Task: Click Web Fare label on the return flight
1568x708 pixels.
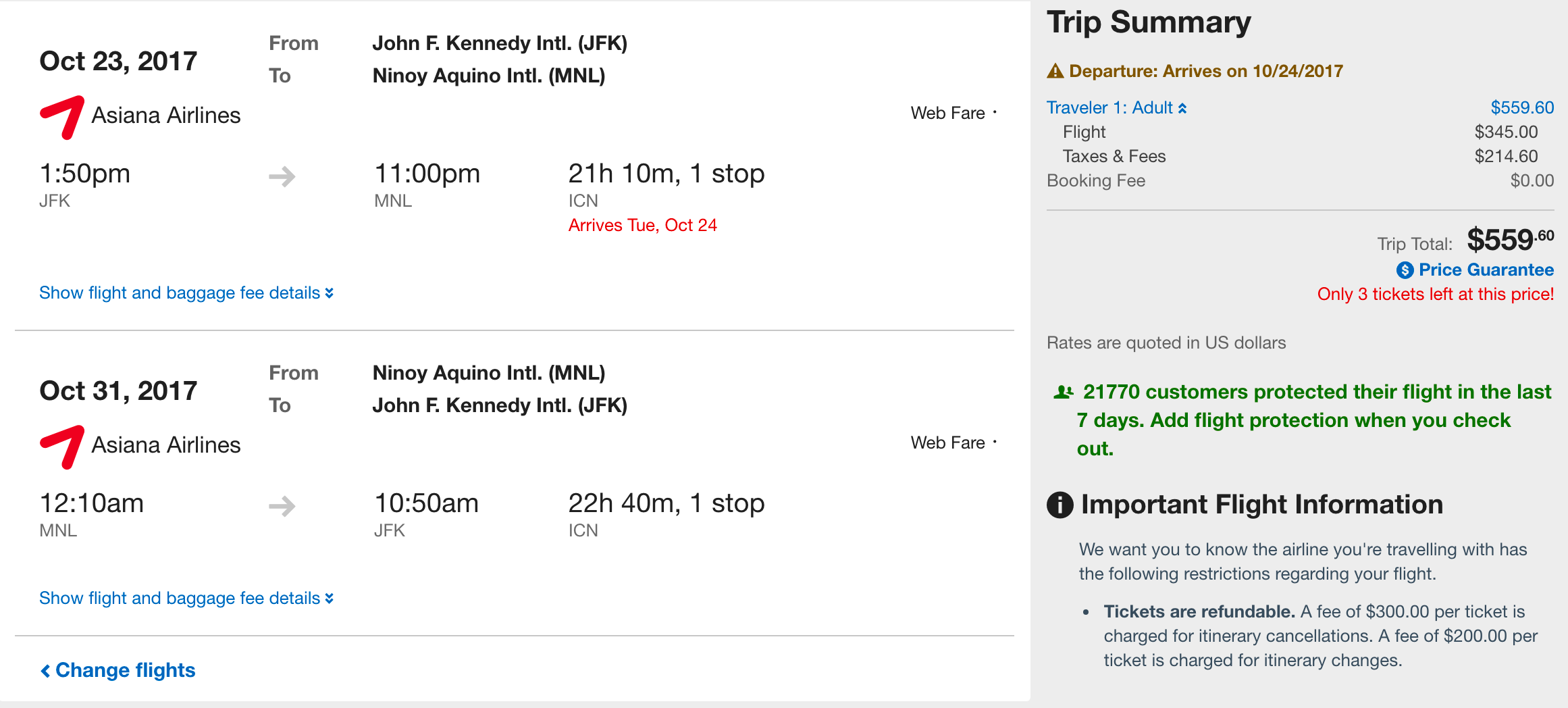Action: 947,443
